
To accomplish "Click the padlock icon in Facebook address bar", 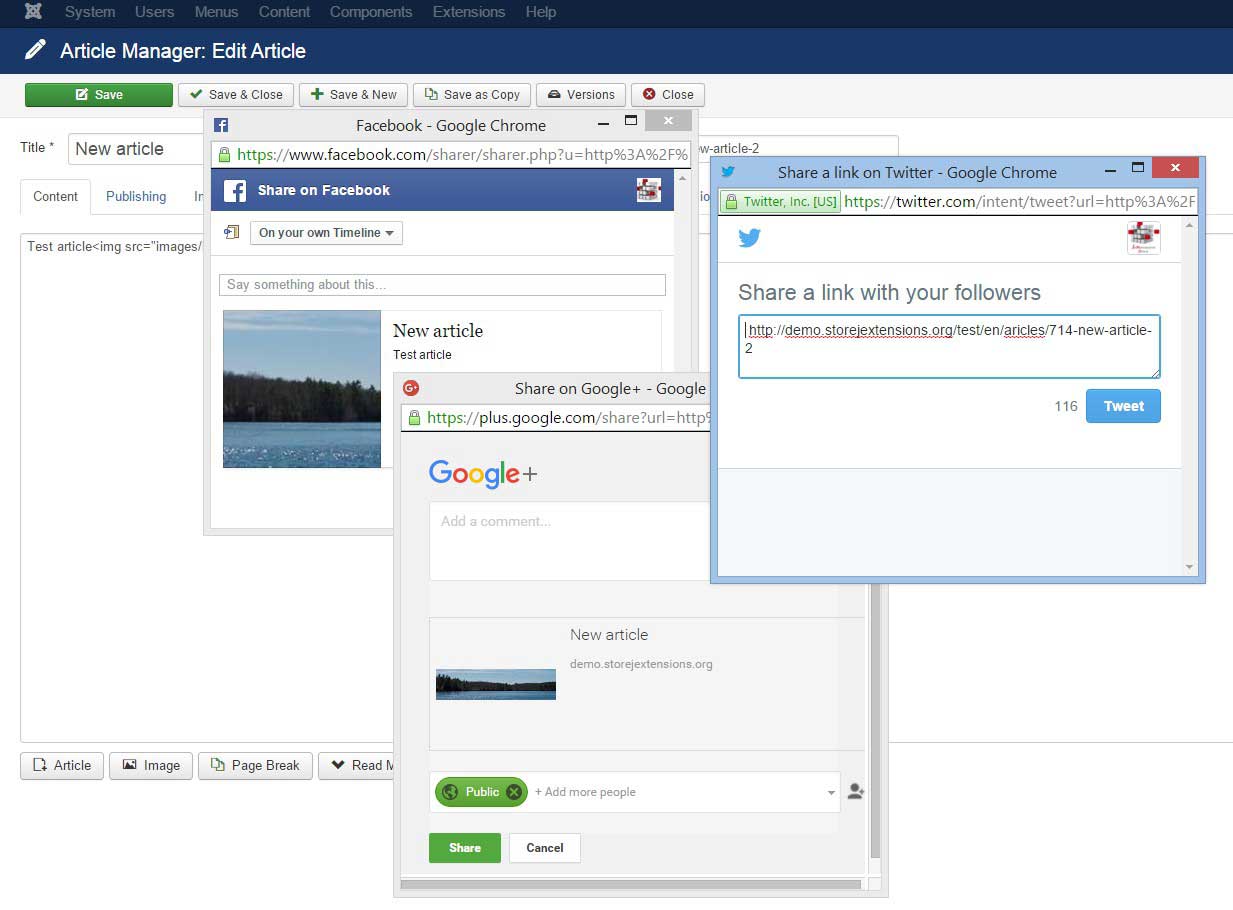I will 224,155.
